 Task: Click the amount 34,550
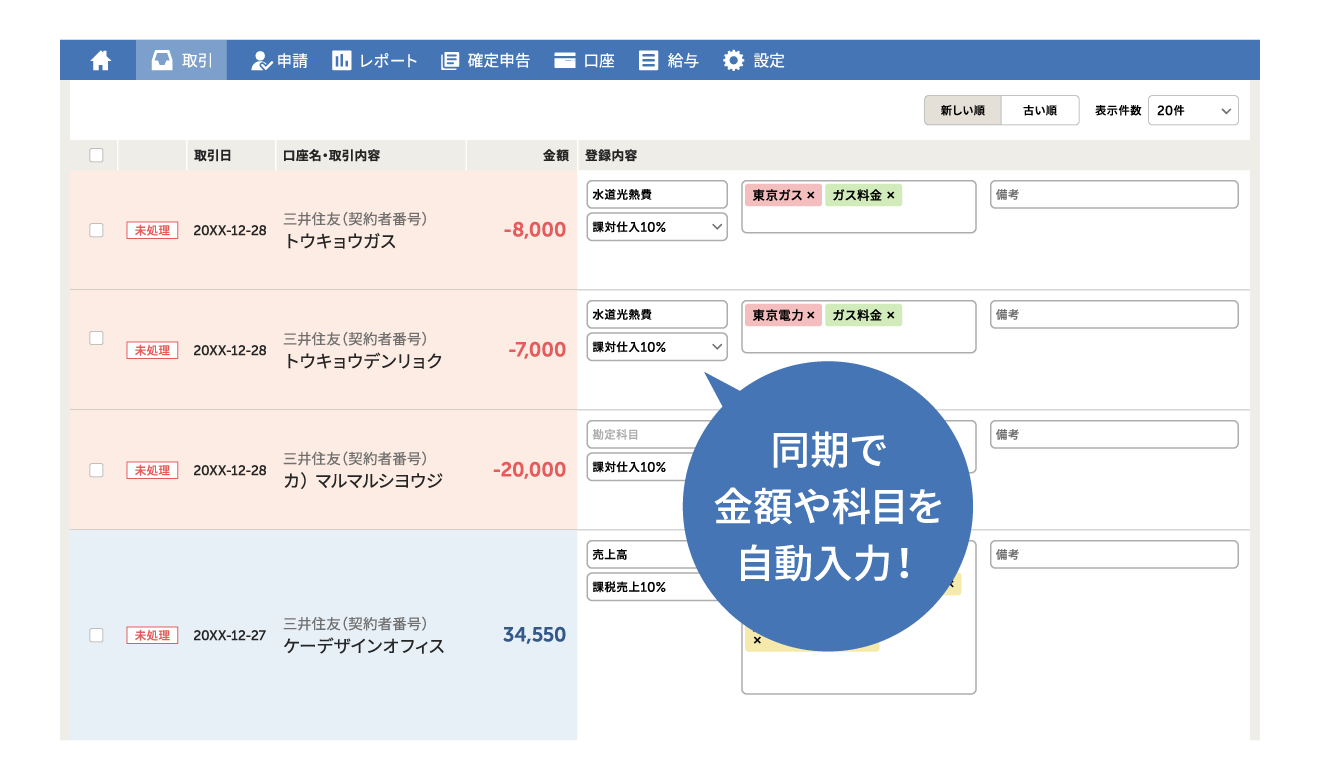[x=534, y=635]
